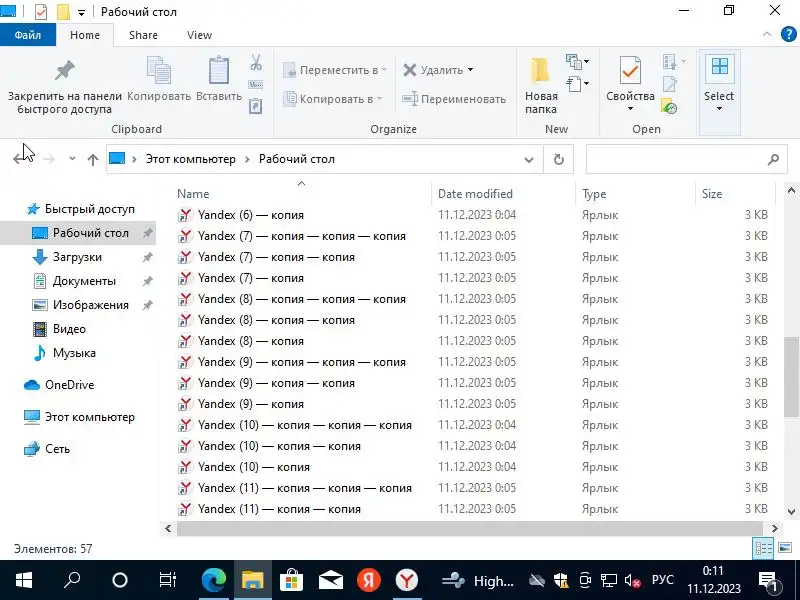Click Этот компьютер in the address breadcrumb

coord(191,159)
